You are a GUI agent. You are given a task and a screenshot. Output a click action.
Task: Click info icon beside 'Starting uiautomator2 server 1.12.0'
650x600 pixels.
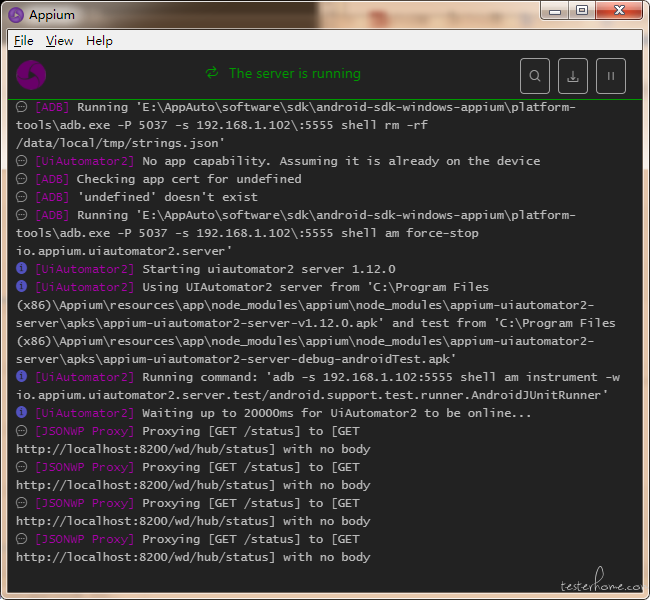(x=21, y=268)
